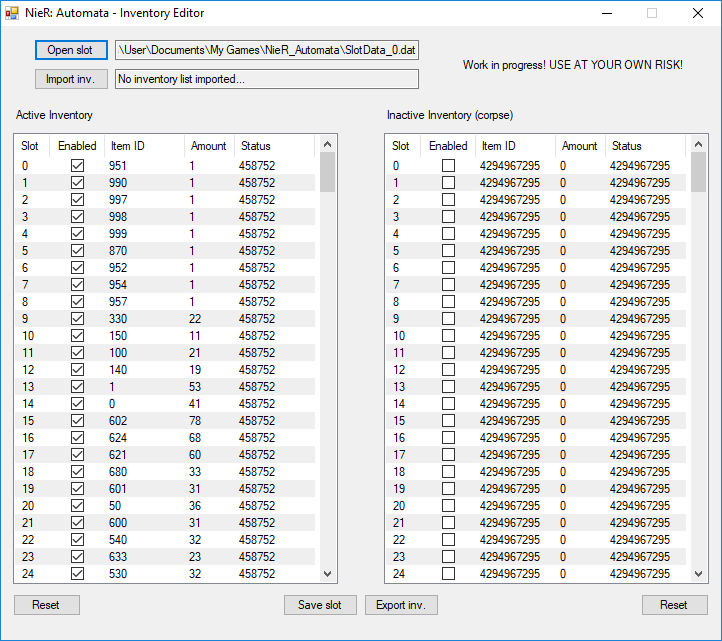Disable active inventory slot 24
The height and width of the screenshot is (641, 722).
[x=77, y=574]
